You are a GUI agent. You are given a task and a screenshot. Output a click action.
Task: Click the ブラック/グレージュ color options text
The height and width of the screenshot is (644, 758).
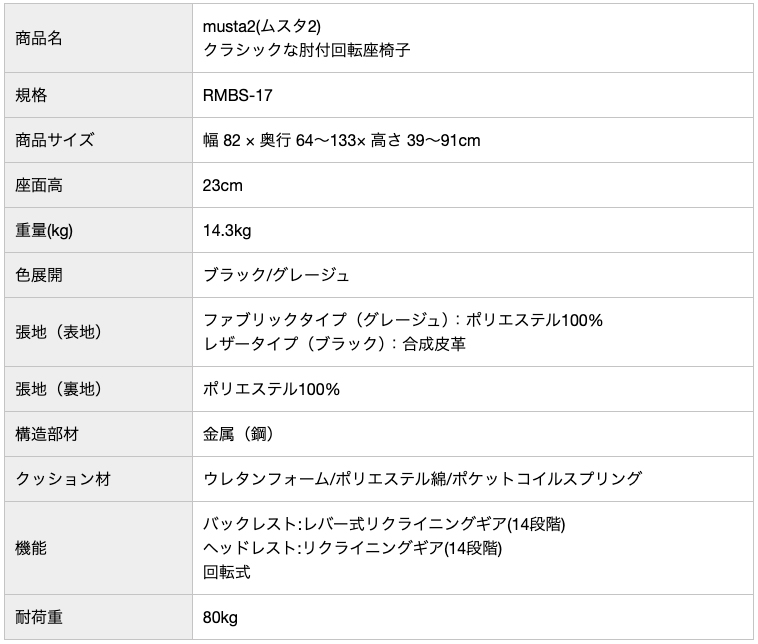(x=276, y=275)
